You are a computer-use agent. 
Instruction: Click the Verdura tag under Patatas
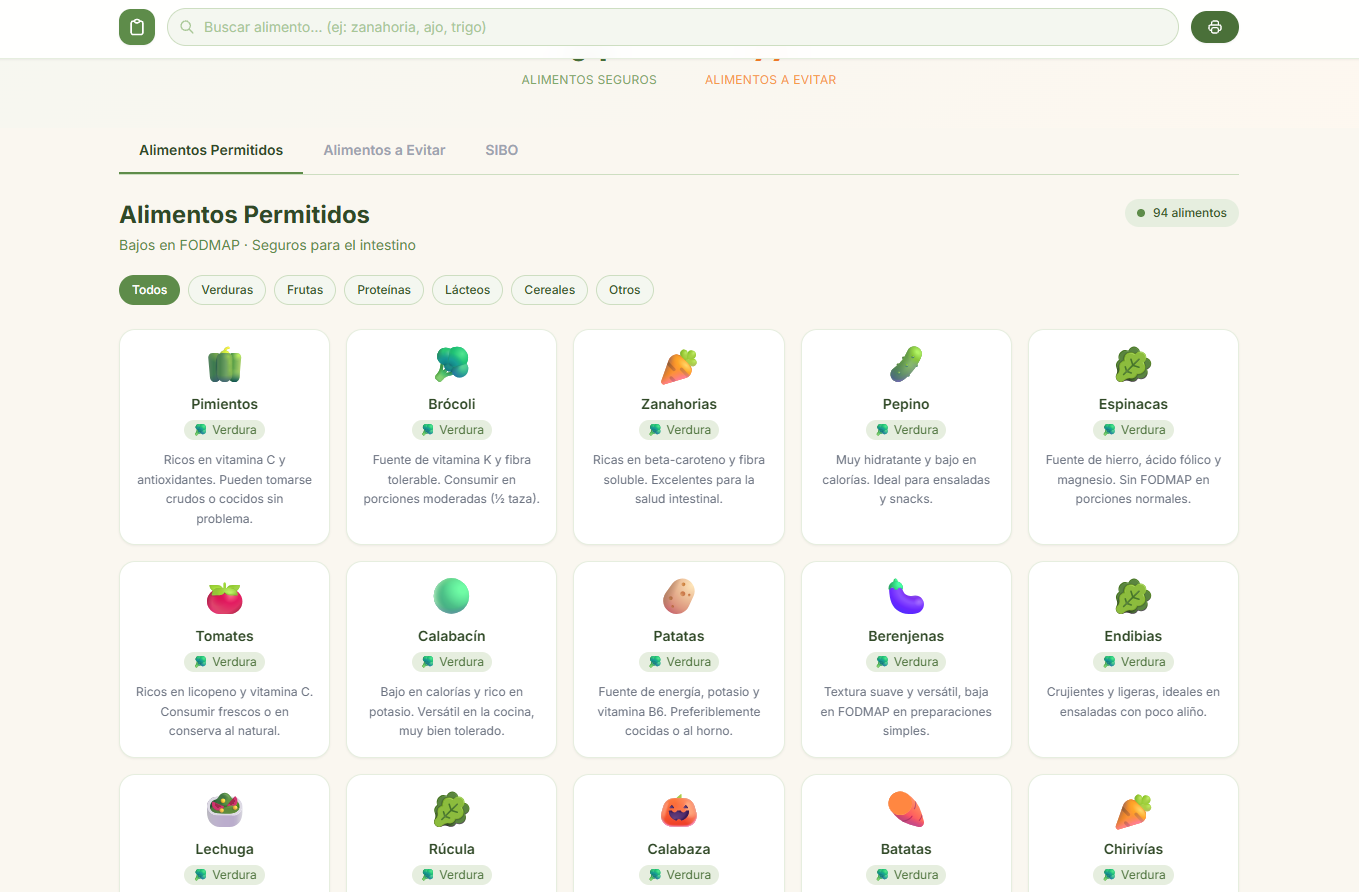point(679,662)
